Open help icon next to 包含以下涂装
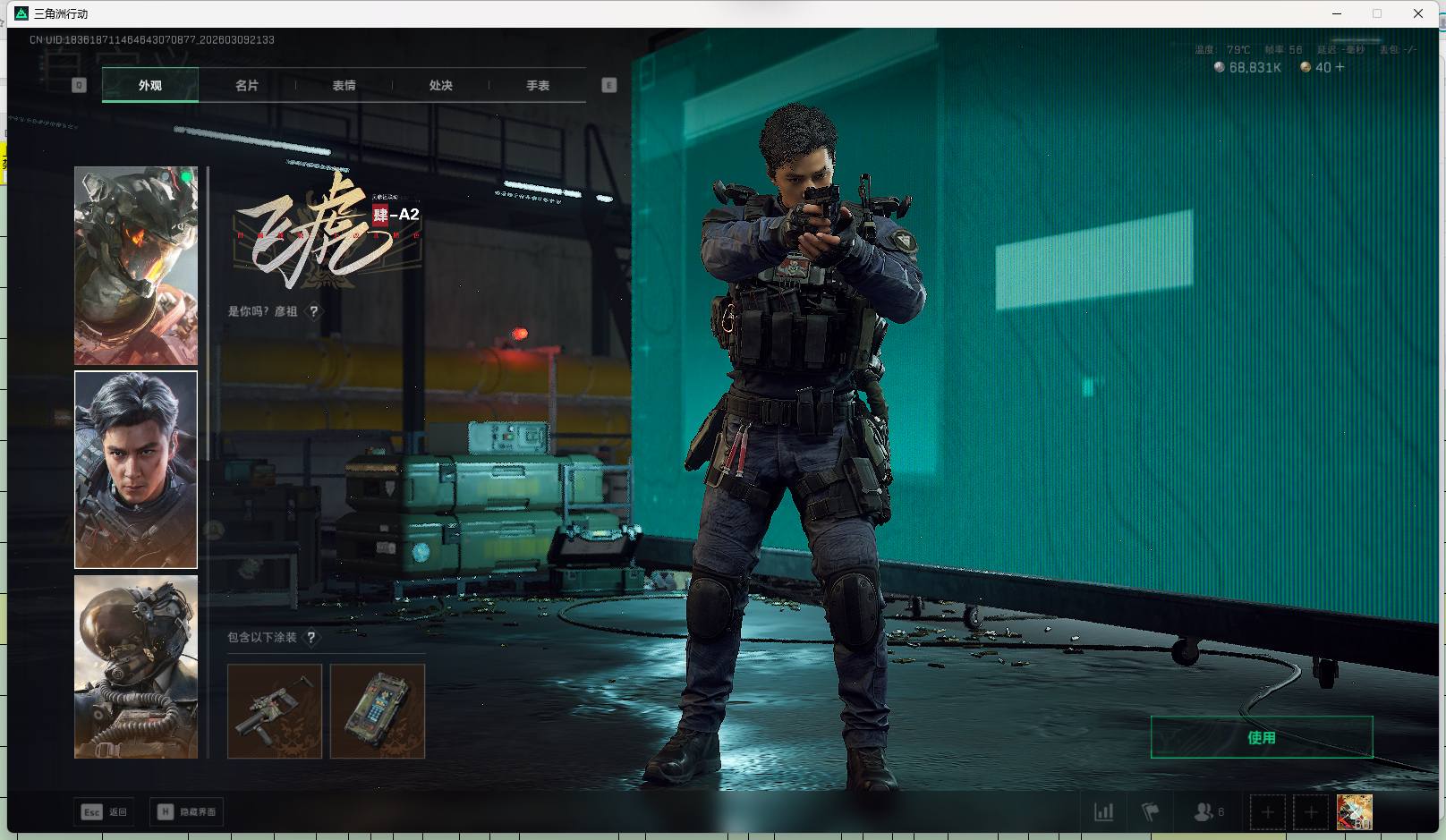This screenshot has width=1446, height=840. (x=310, y=638)
